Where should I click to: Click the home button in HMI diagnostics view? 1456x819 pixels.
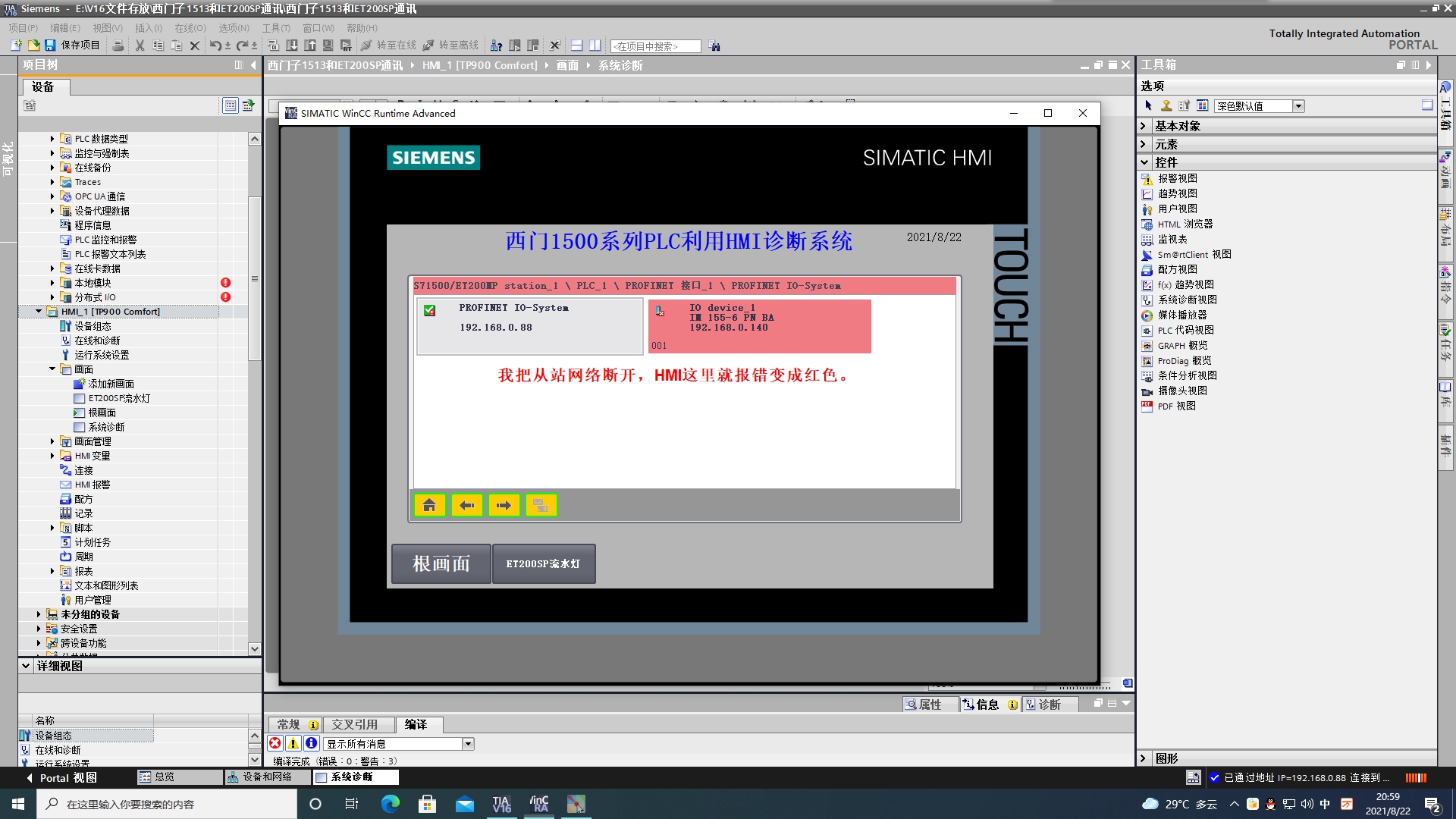[x=429, y=505]
